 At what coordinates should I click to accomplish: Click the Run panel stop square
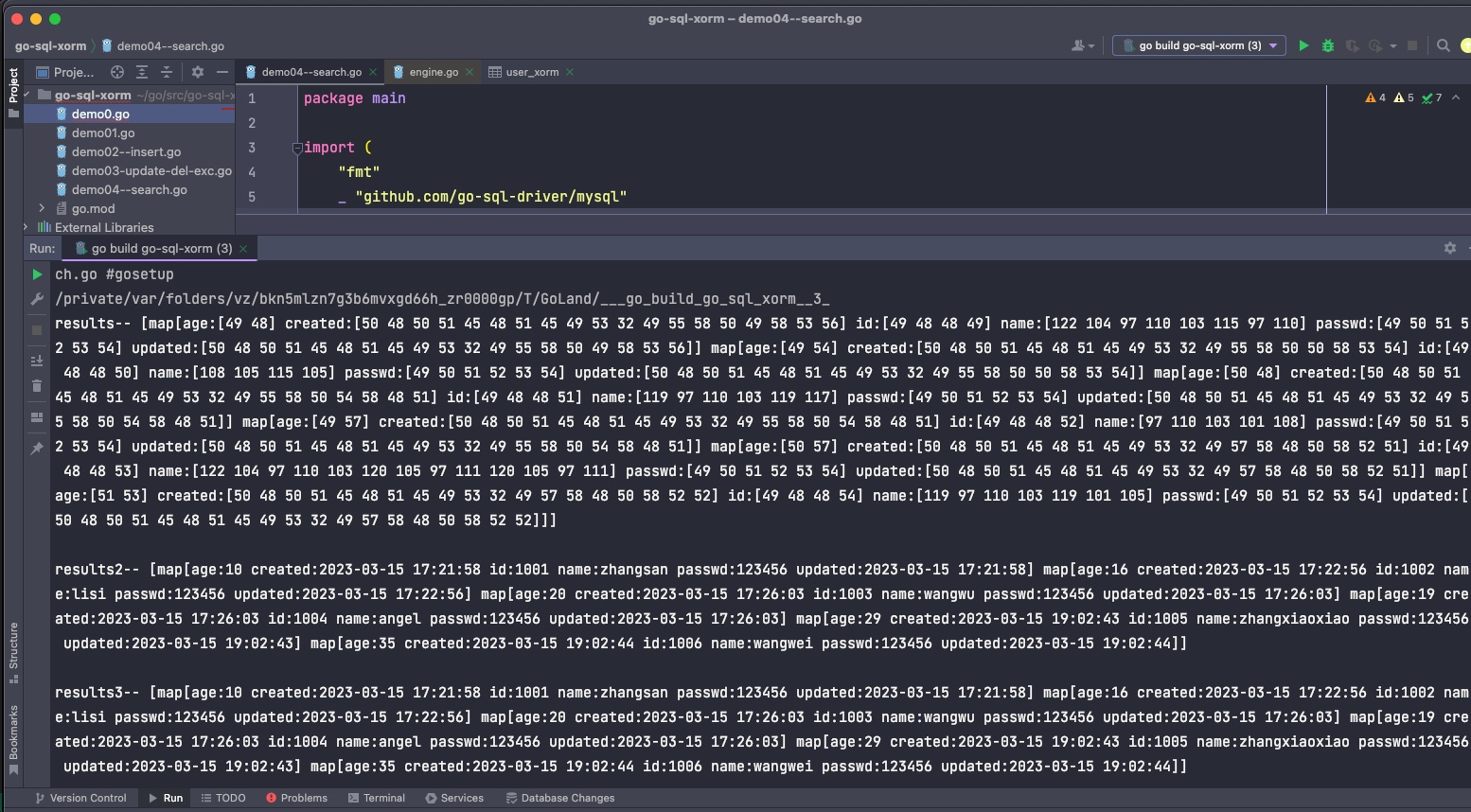pos(37,329)
